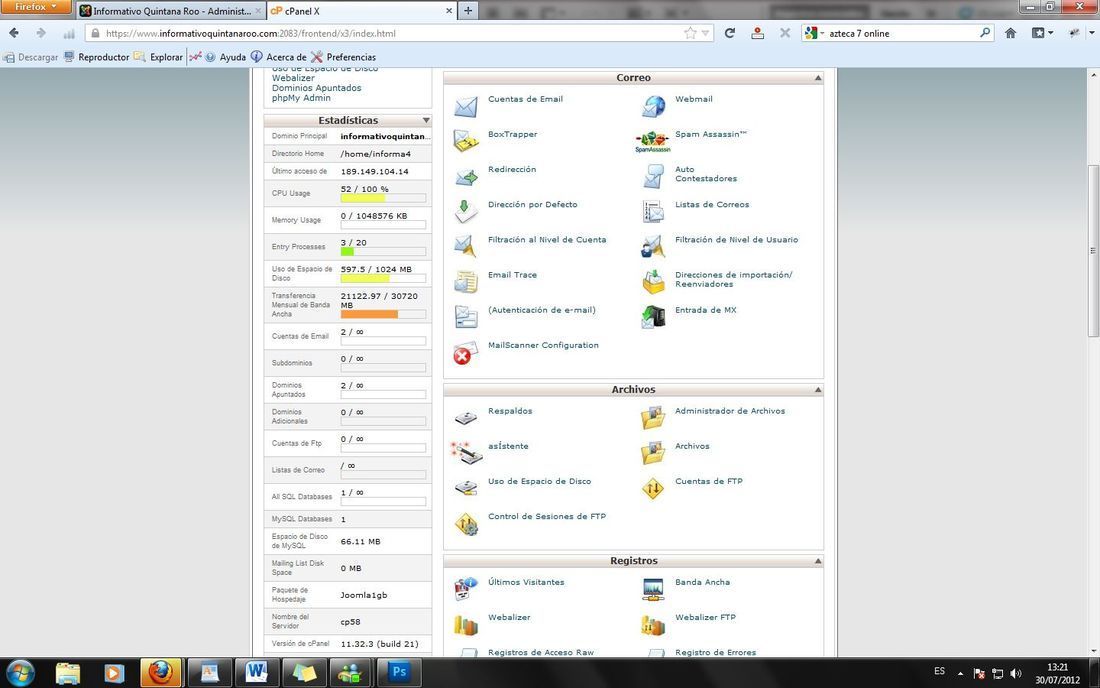Screen dimensions: 1100x688
Task: Open the Firefox menu dropdown
Action: point(35,6)
